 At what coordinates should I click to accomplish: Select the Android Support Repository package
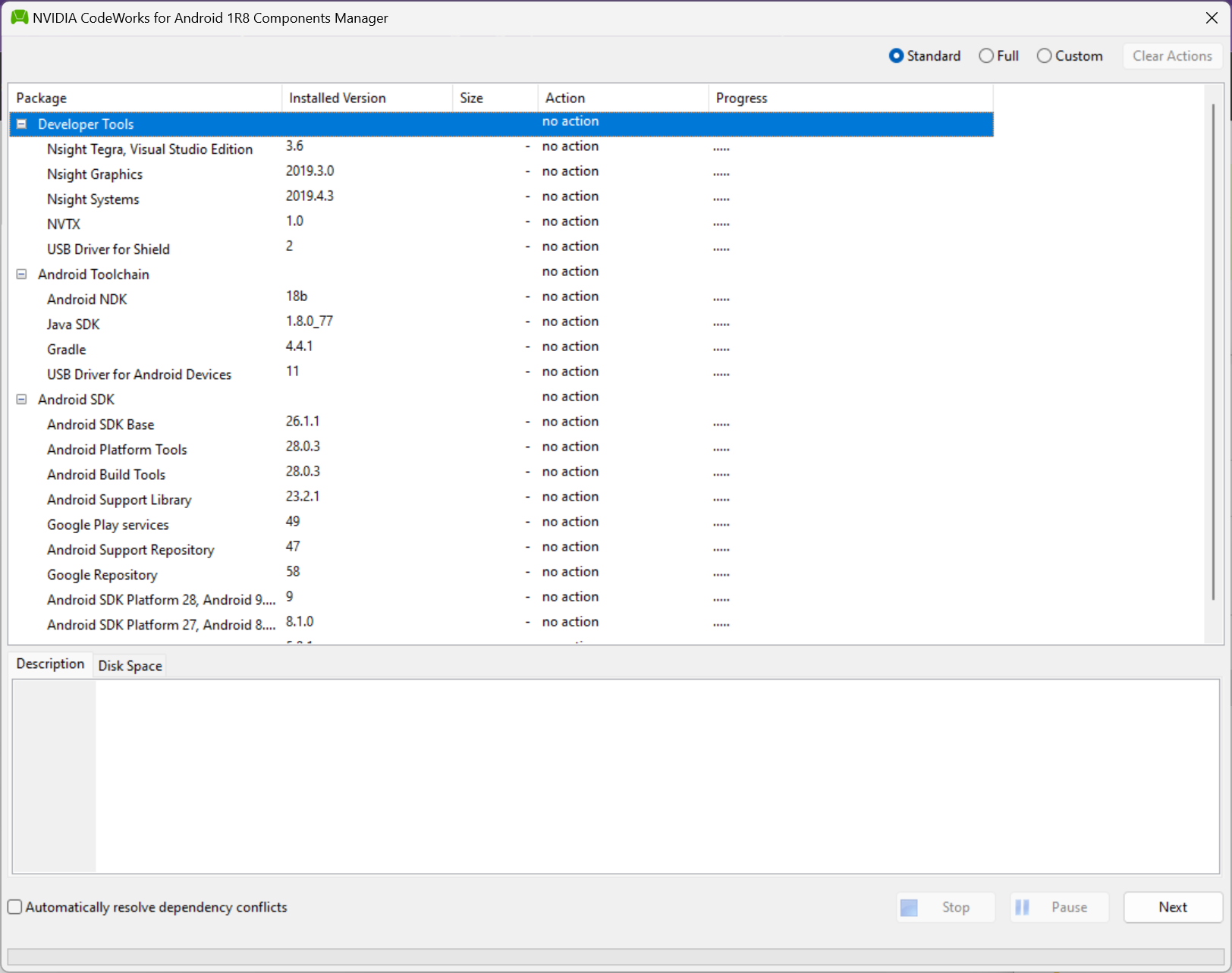[130, 550]
